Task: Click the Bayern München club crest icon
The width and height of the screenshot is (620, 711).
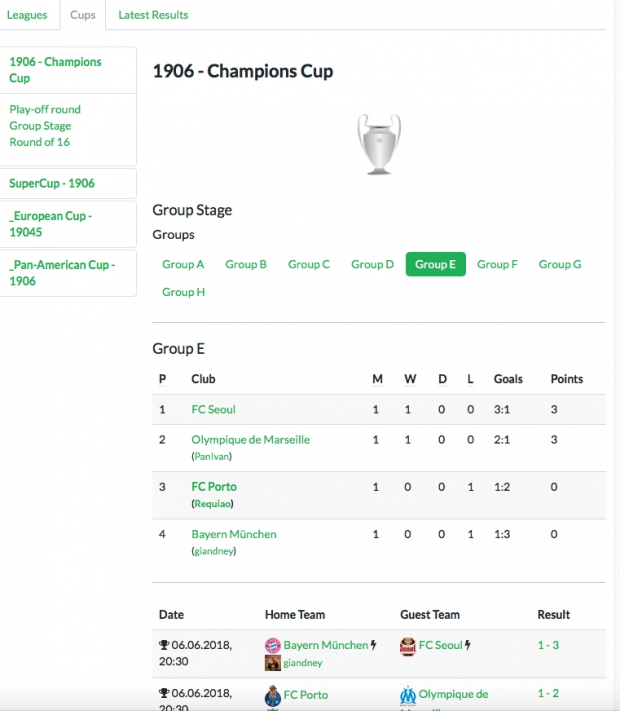Action: [273, 645]
